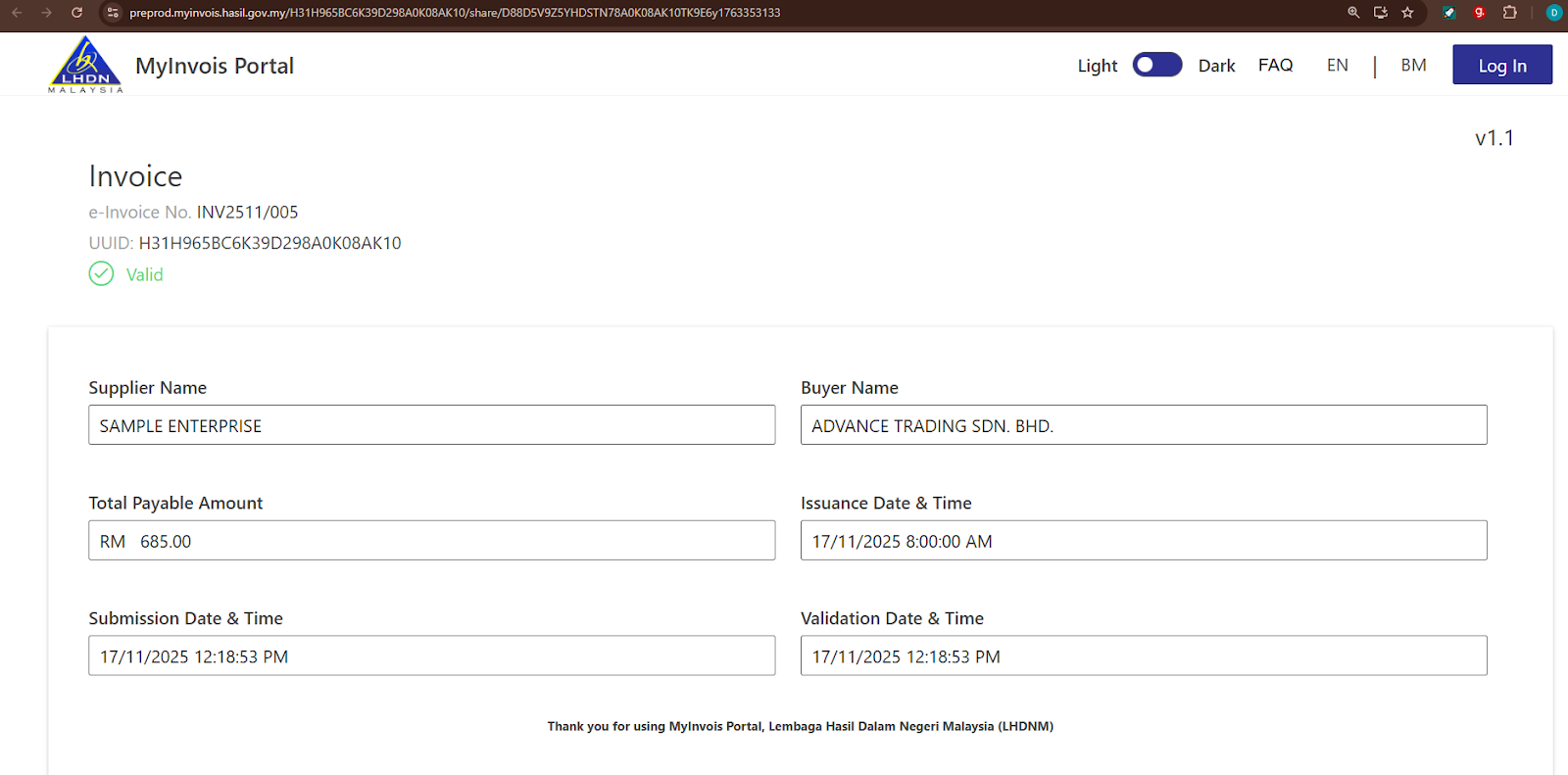Click the 'Supplier Name' label

(147, 388)
